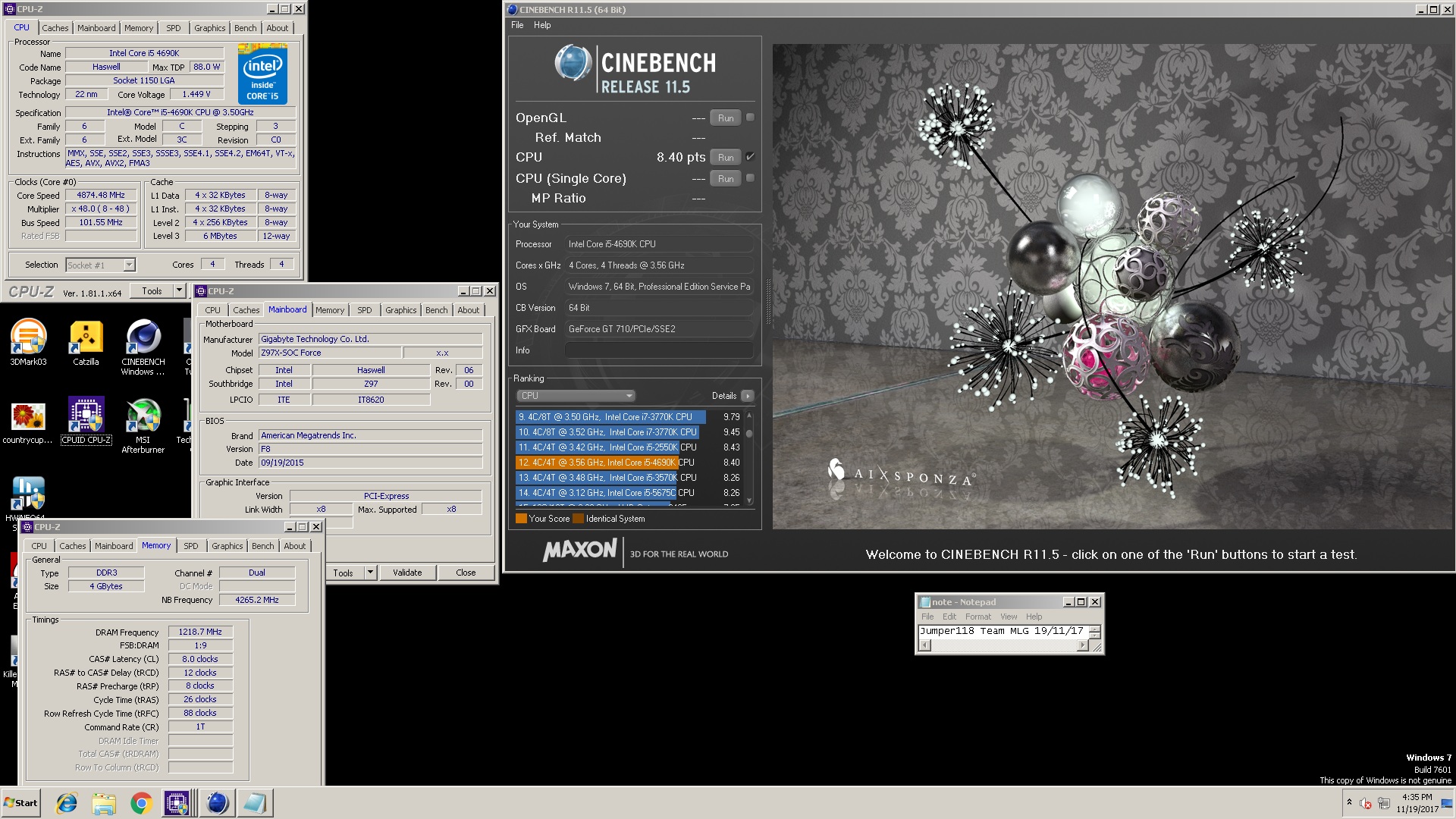The height and width of the screenshot is (819, 1456).
Task: Click the Your Score orange swatch
Action: click(x=521, y=519)
